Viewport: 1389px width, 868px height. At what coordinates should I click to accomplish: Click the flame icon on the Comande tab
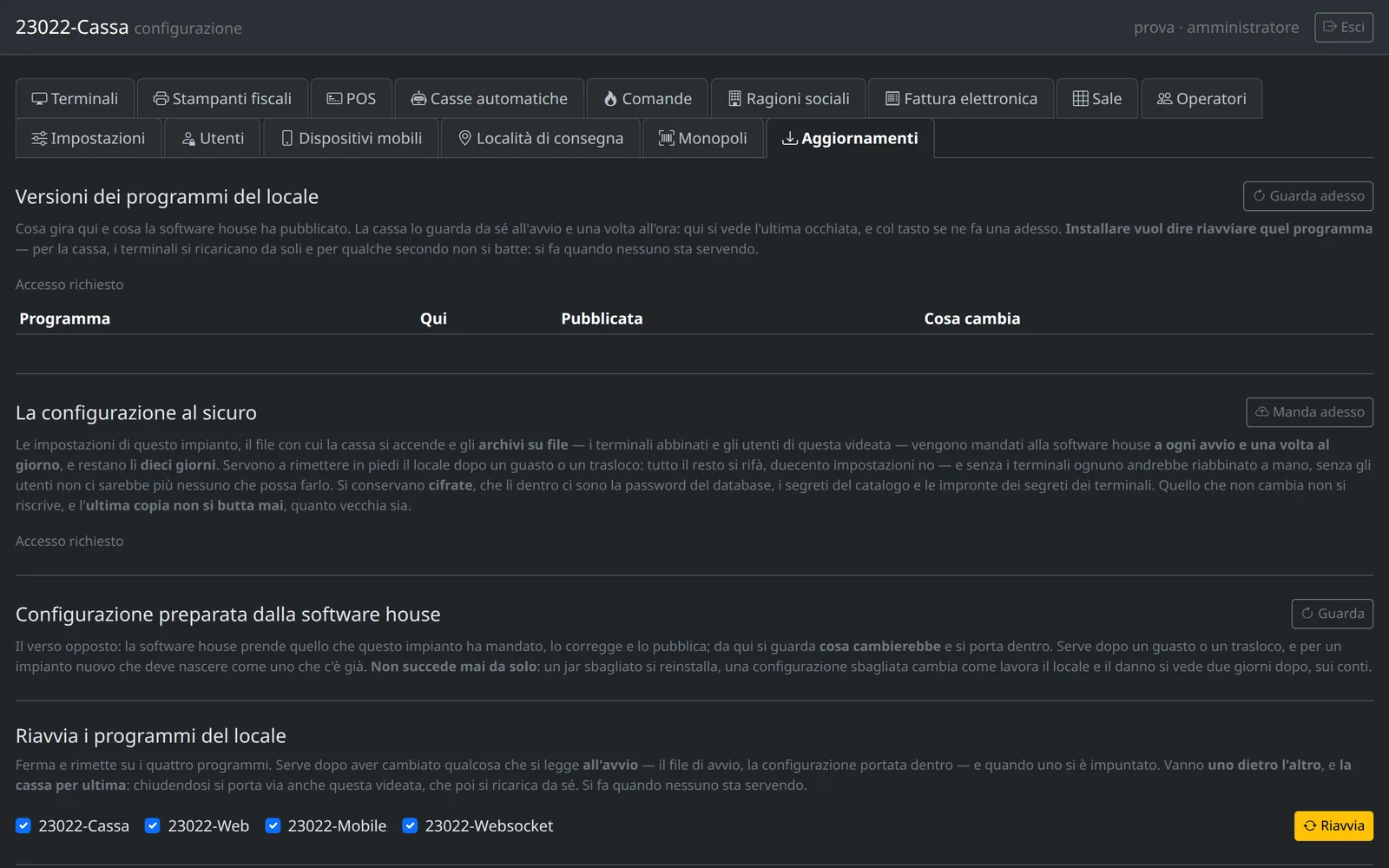tap(610, 99)
